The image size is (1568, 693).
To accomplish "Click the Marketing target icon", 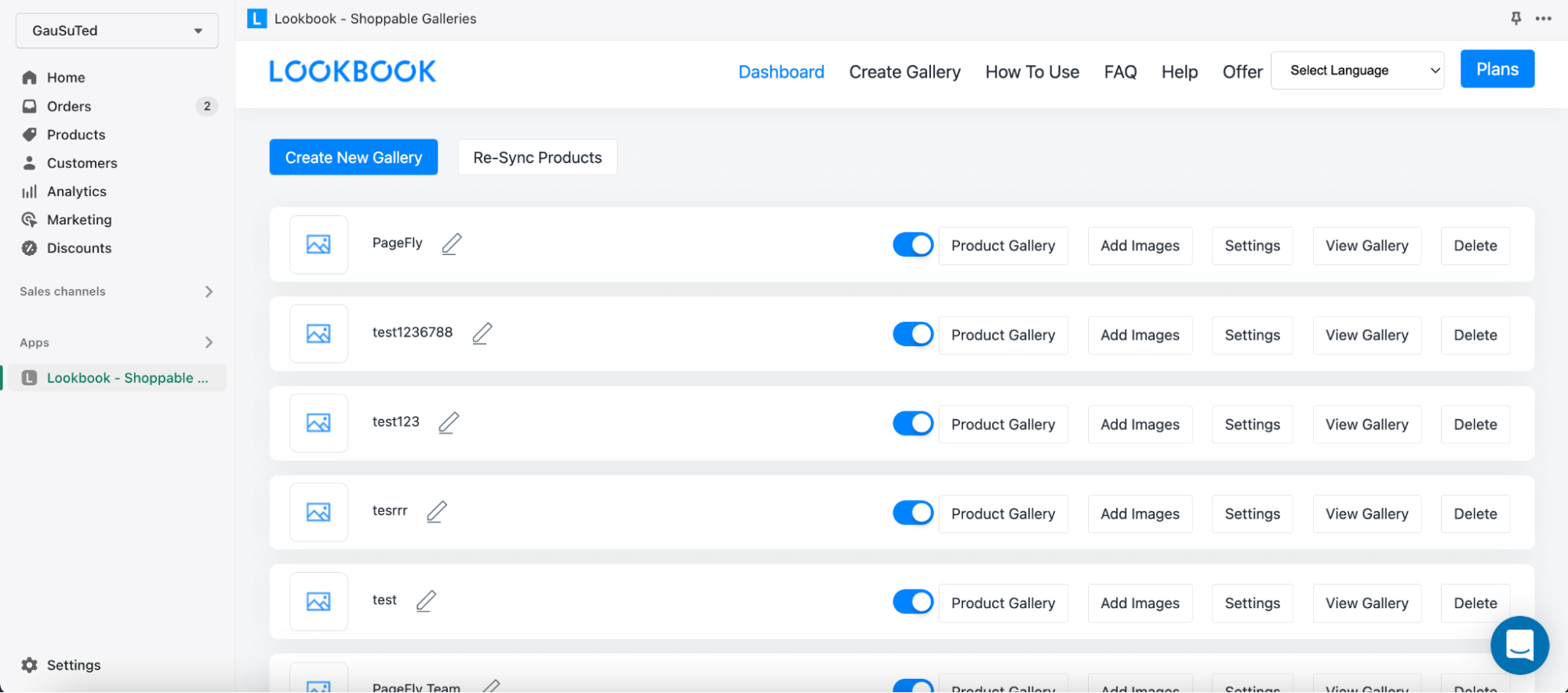I will pyautogui.click(x=30, y=220).
